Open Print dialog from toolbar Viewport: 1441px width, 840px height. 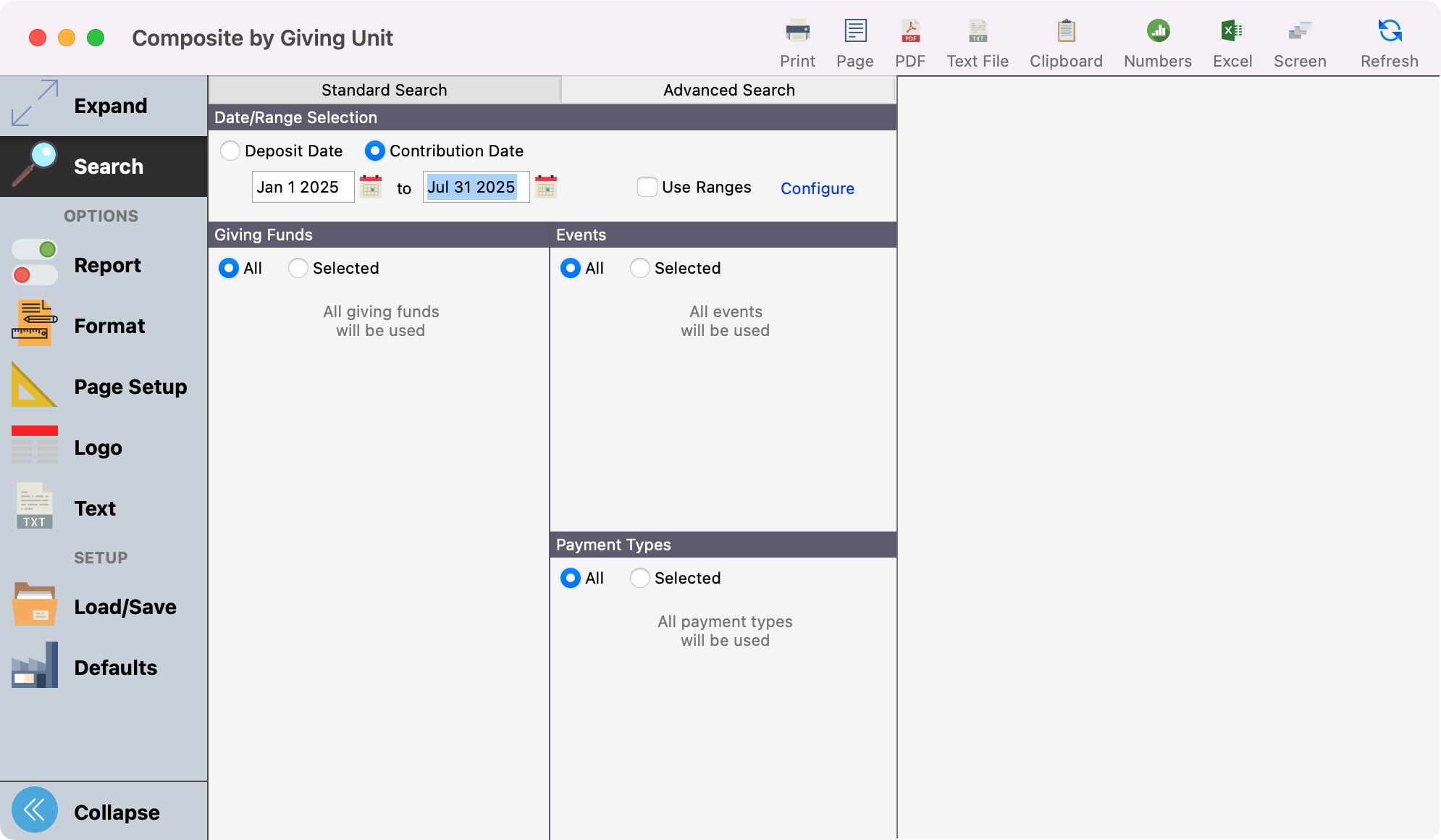[x=797, y=40]
